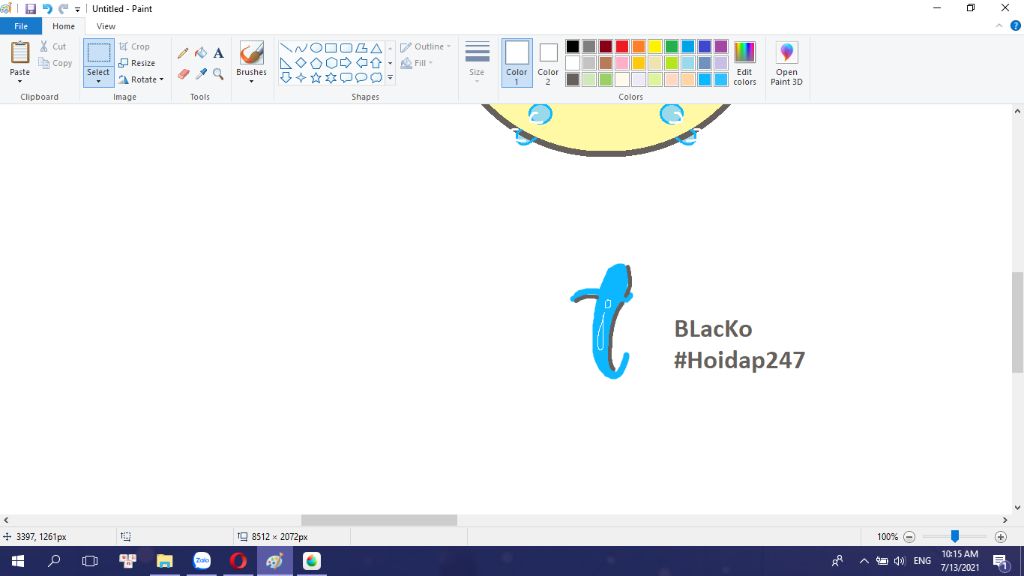Activate Color 2 background selector

point(548,63)
